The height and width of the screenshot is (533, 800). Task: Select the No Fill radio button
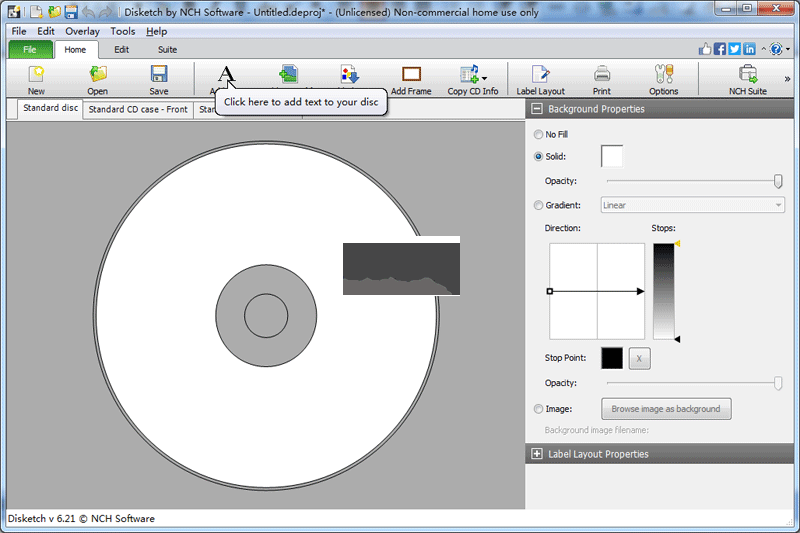pyautogui.click(x=540, y=134)
